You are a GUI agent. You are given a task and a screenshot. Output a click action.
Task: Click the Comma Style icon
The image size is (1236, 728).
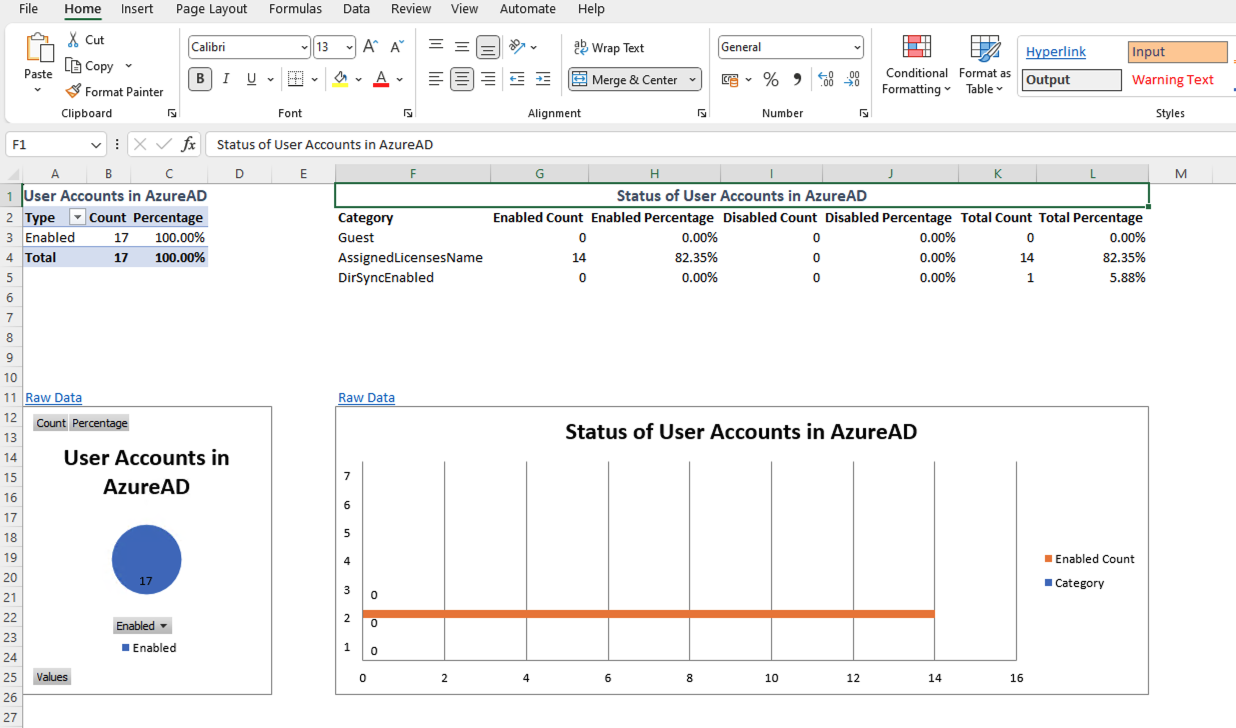[797, 79]
